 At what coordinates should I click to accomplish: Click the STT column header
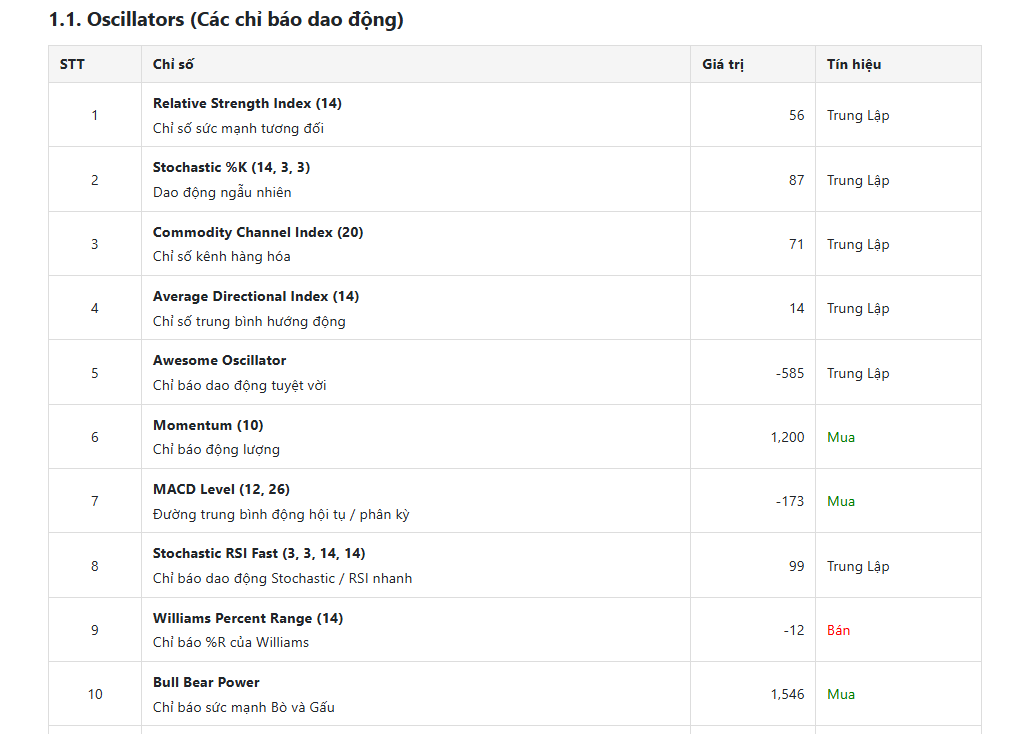72,65
